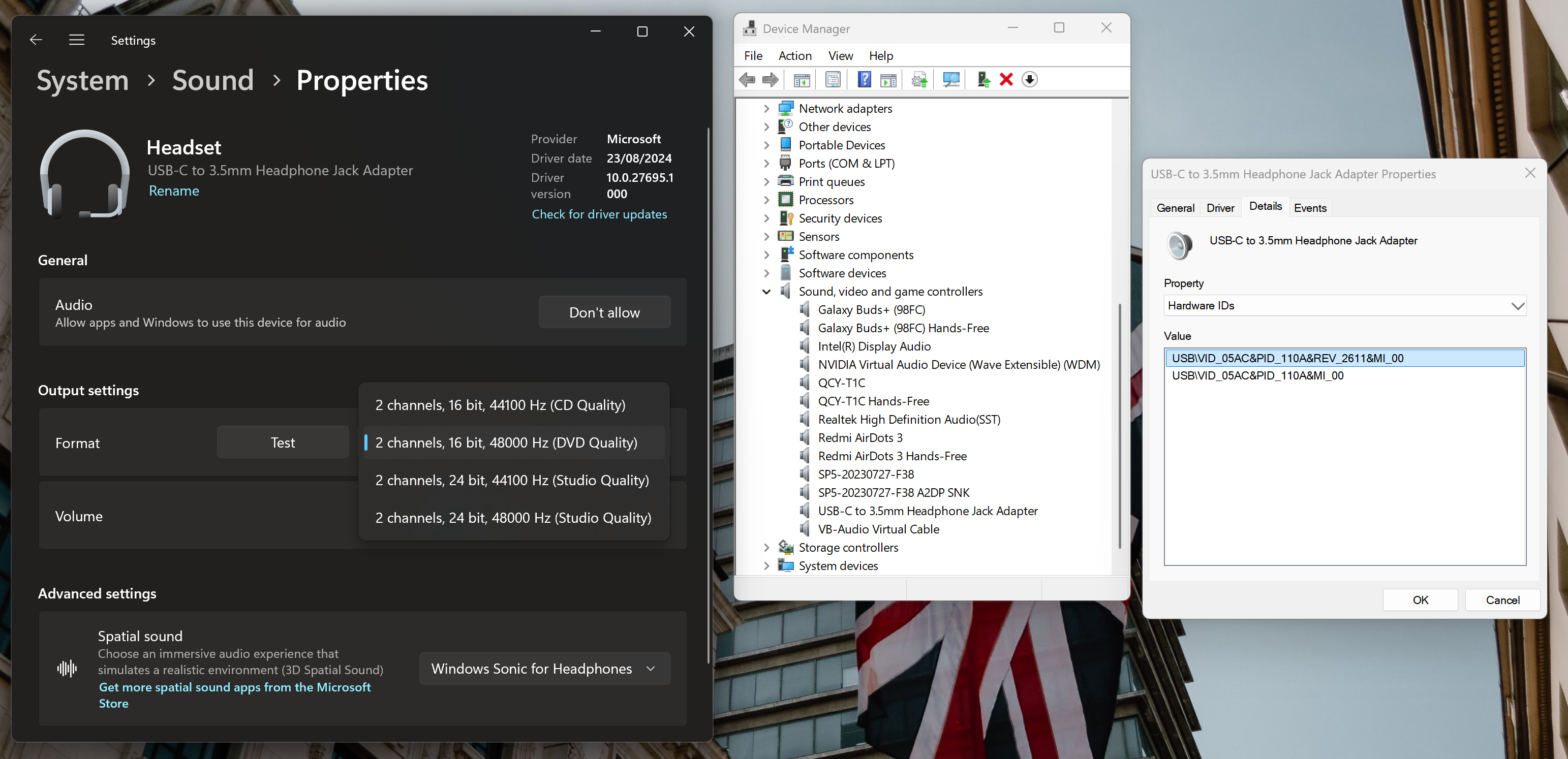Pick 2 channels, 24 bit, 44100 Hz option
Viewport: 1568px width, 759px height.
[x=512, y=480]
